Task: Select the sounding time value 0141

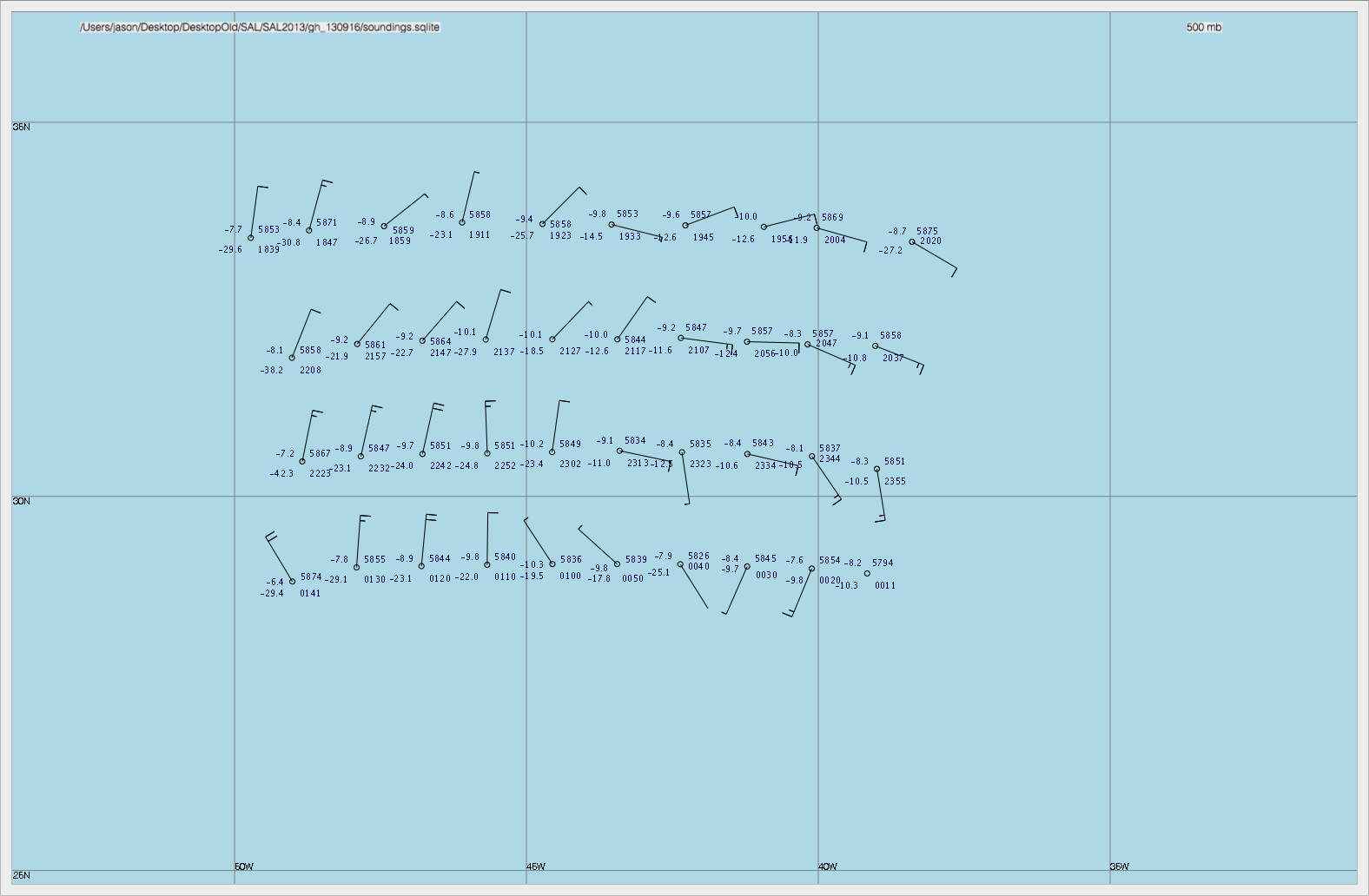Action: click(310, 594)
